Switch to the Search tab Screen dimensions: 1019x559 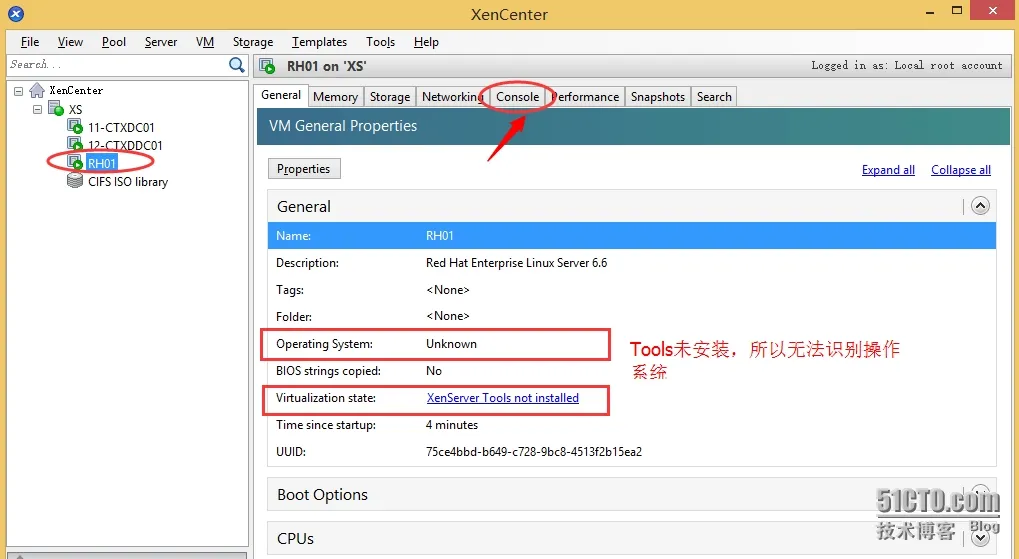(x=714, y=97)
